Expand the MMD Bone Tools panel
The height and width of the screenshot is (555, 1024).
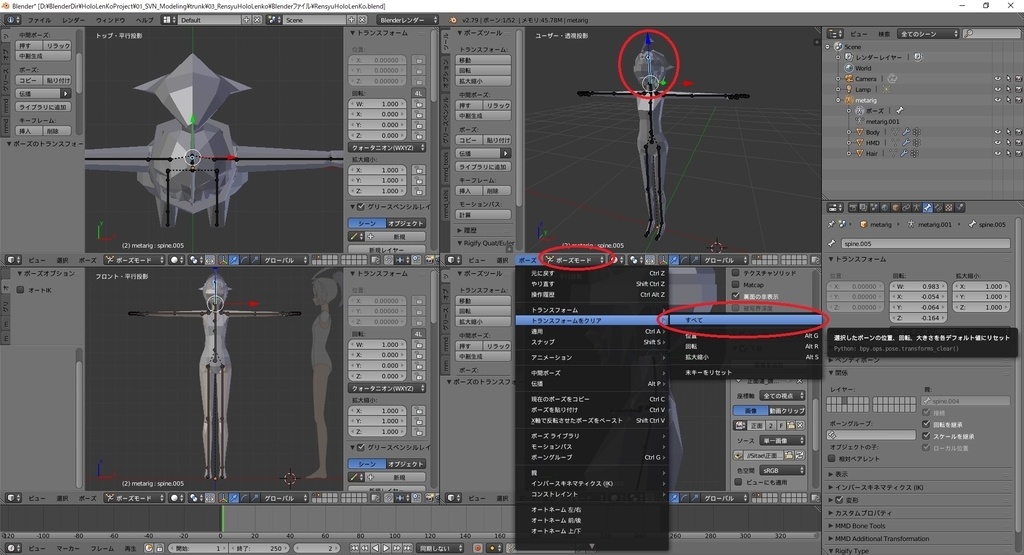click(x=859, y=526)
